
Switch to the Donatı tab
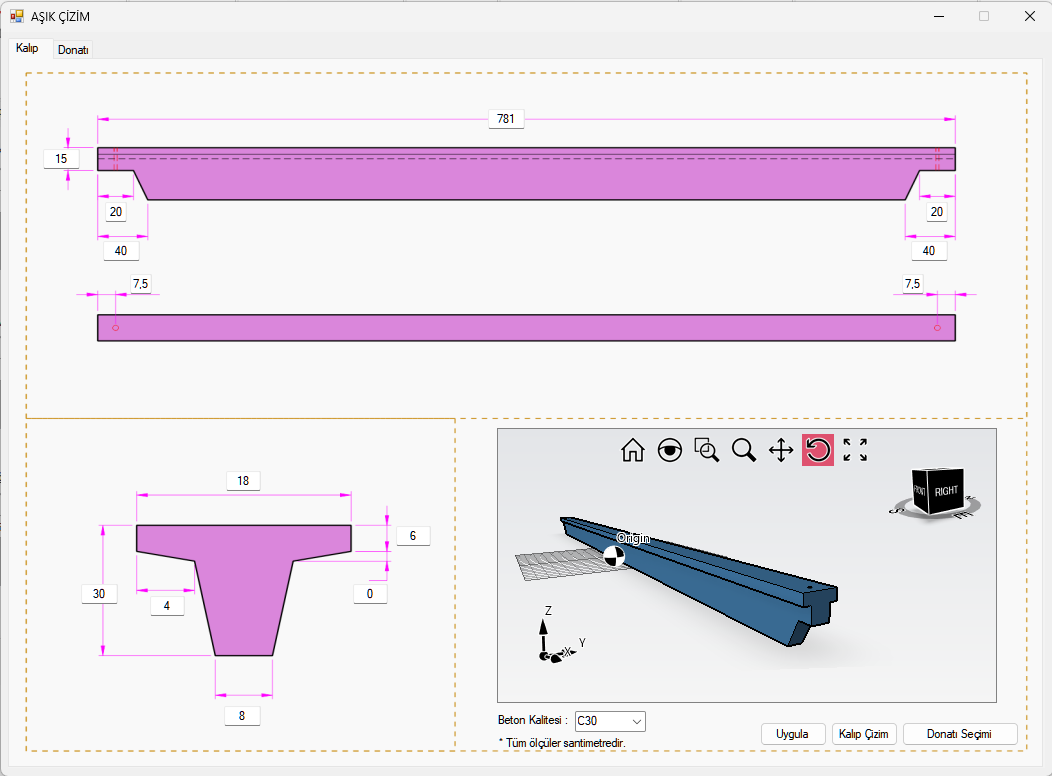point(73,49)
